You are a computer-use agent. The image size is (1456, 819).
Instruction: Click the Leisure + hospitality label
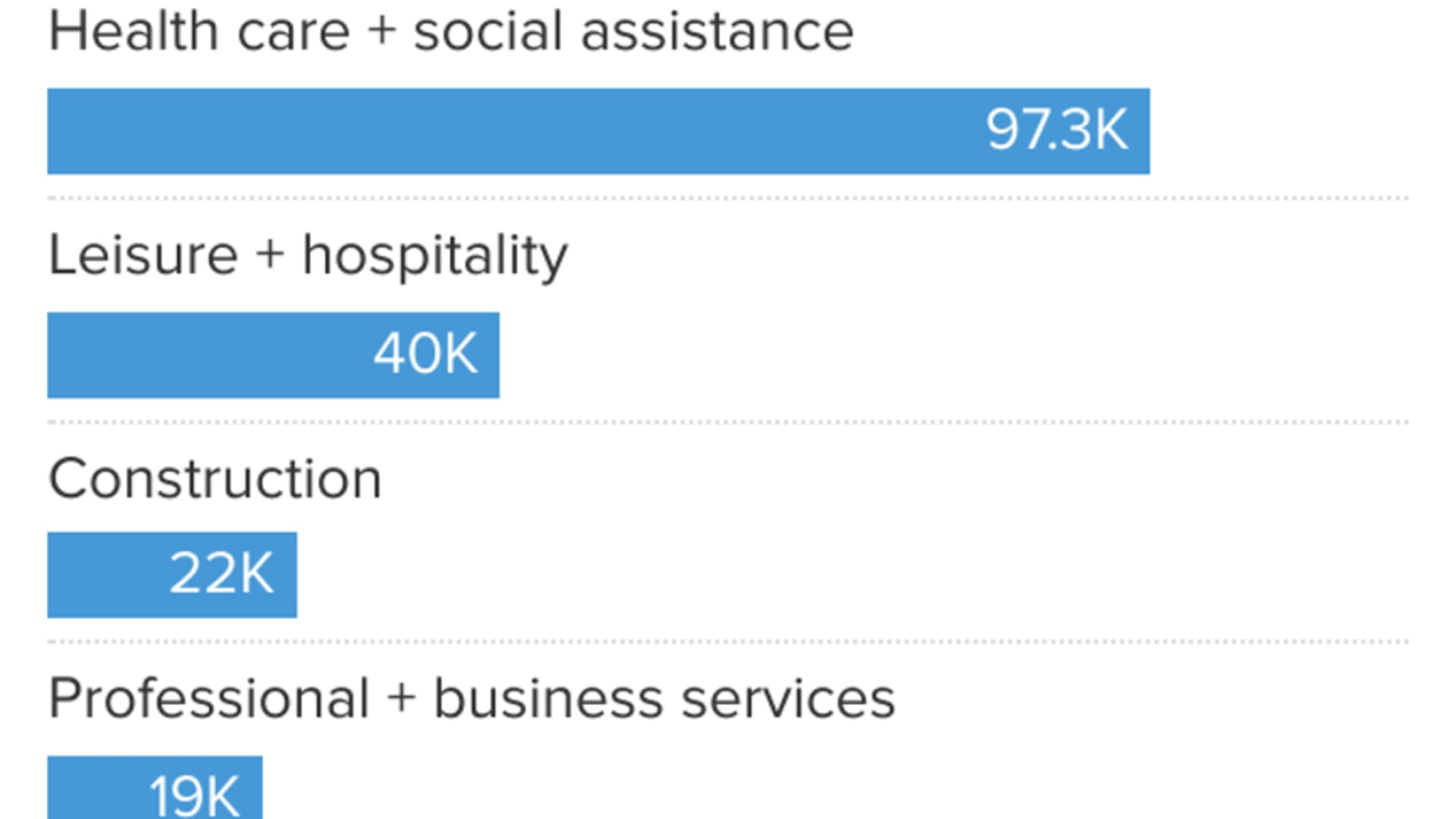307,256
